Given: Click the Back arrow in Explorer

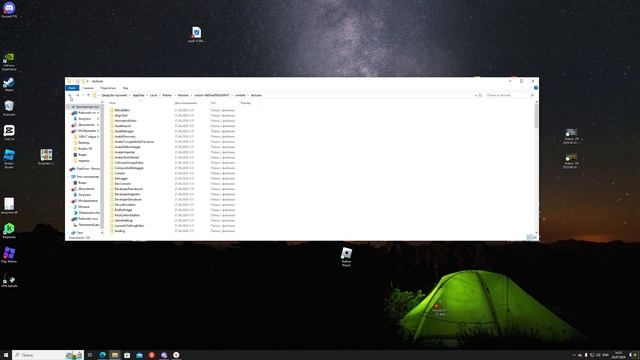Looking at the screenshot, I should pyautogui.click(x=70, y=95).
